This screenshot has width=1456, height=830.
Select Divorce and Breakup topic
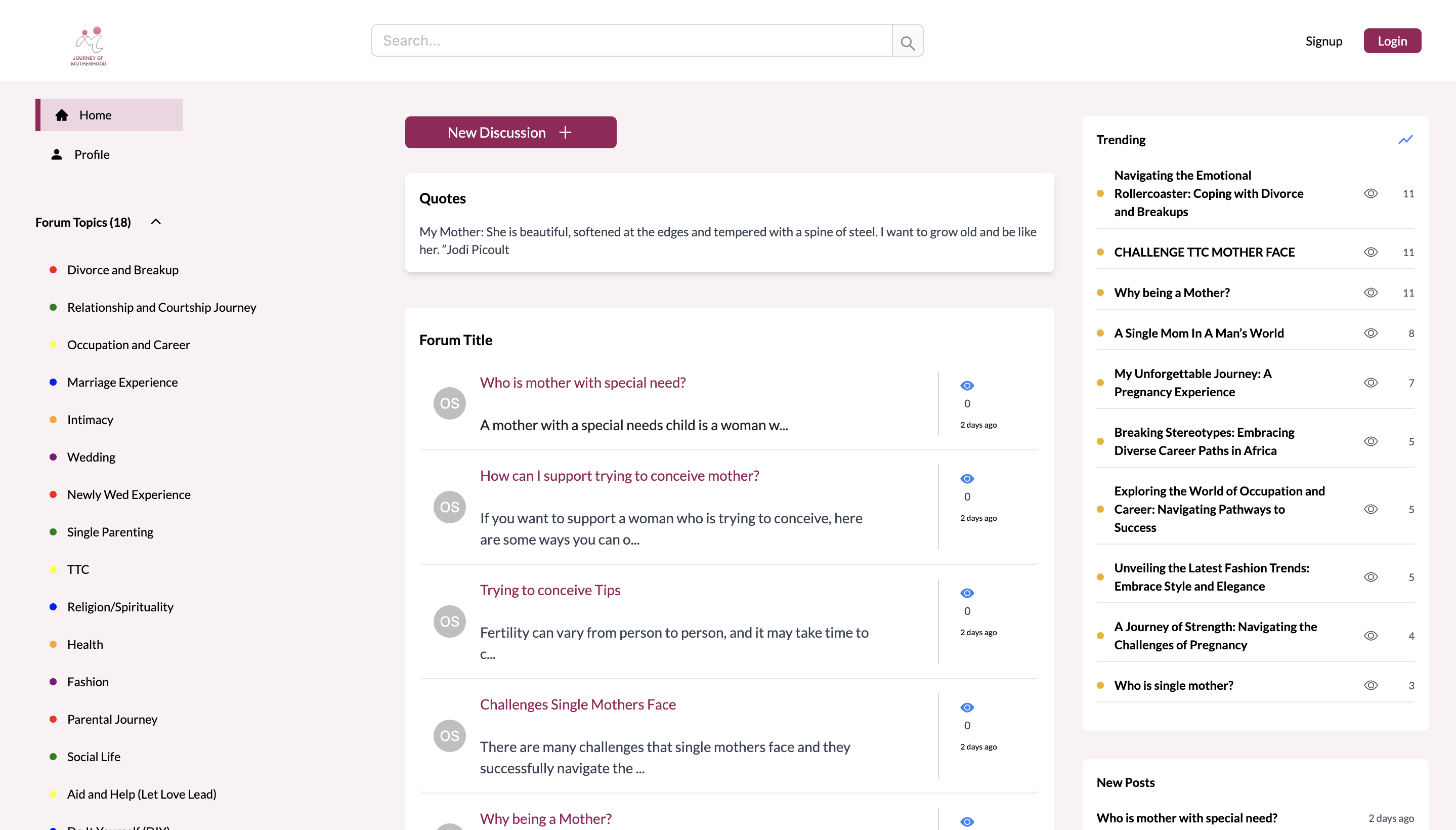[122, 270]
